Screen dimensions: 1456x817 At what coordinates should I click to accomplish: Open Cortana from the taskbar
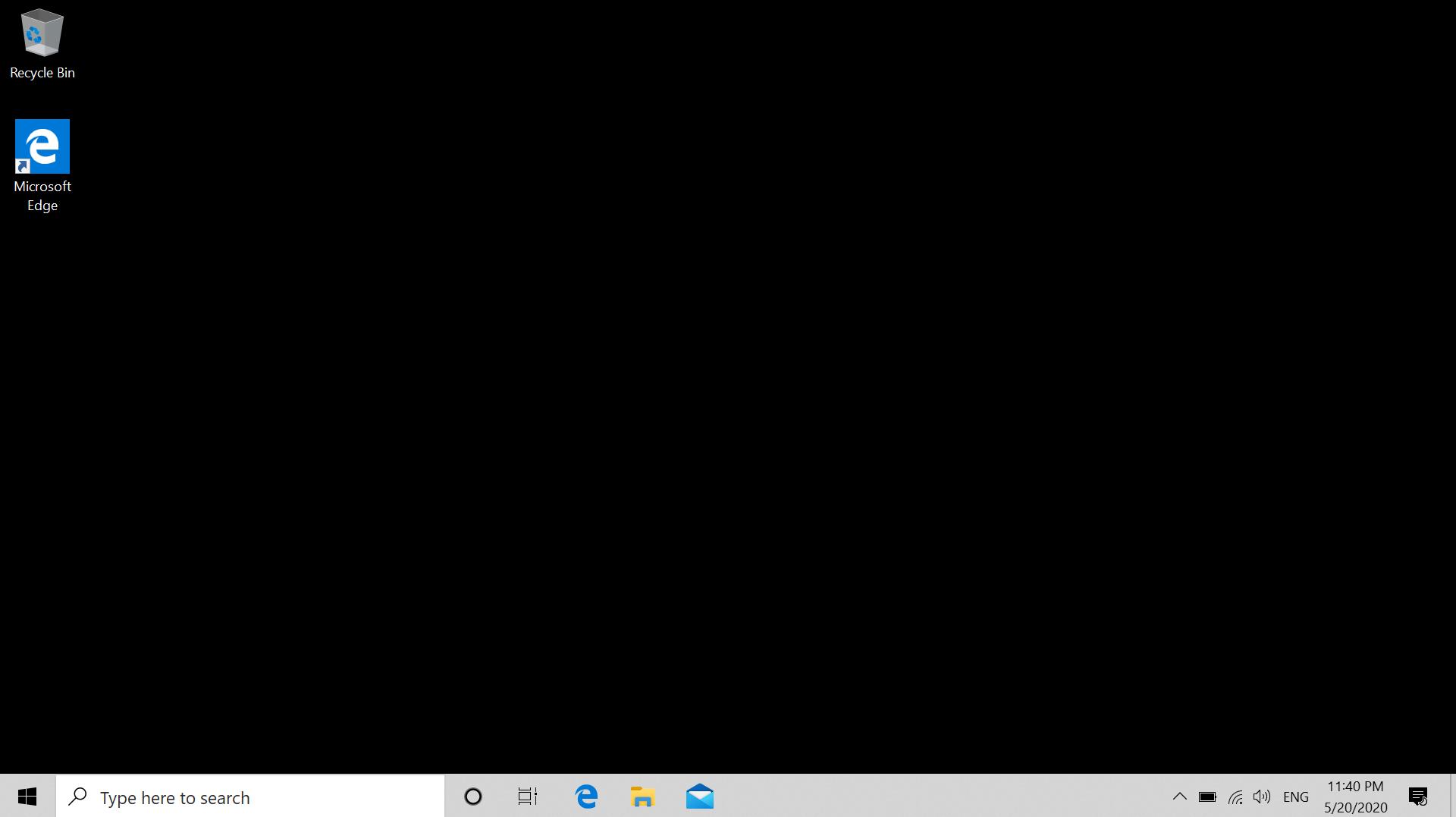point(473,797)
